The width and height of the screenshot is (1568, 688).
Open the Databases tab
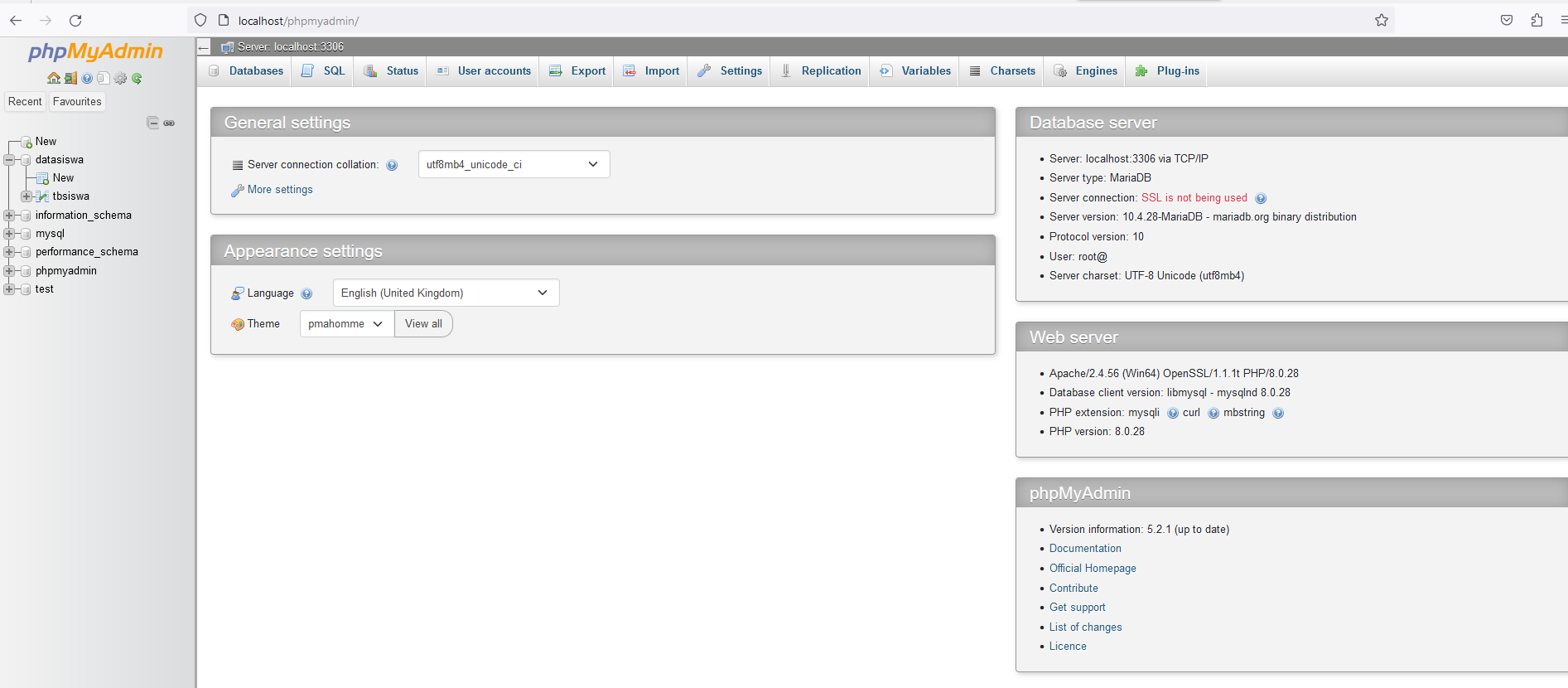[x=245, y=71]
